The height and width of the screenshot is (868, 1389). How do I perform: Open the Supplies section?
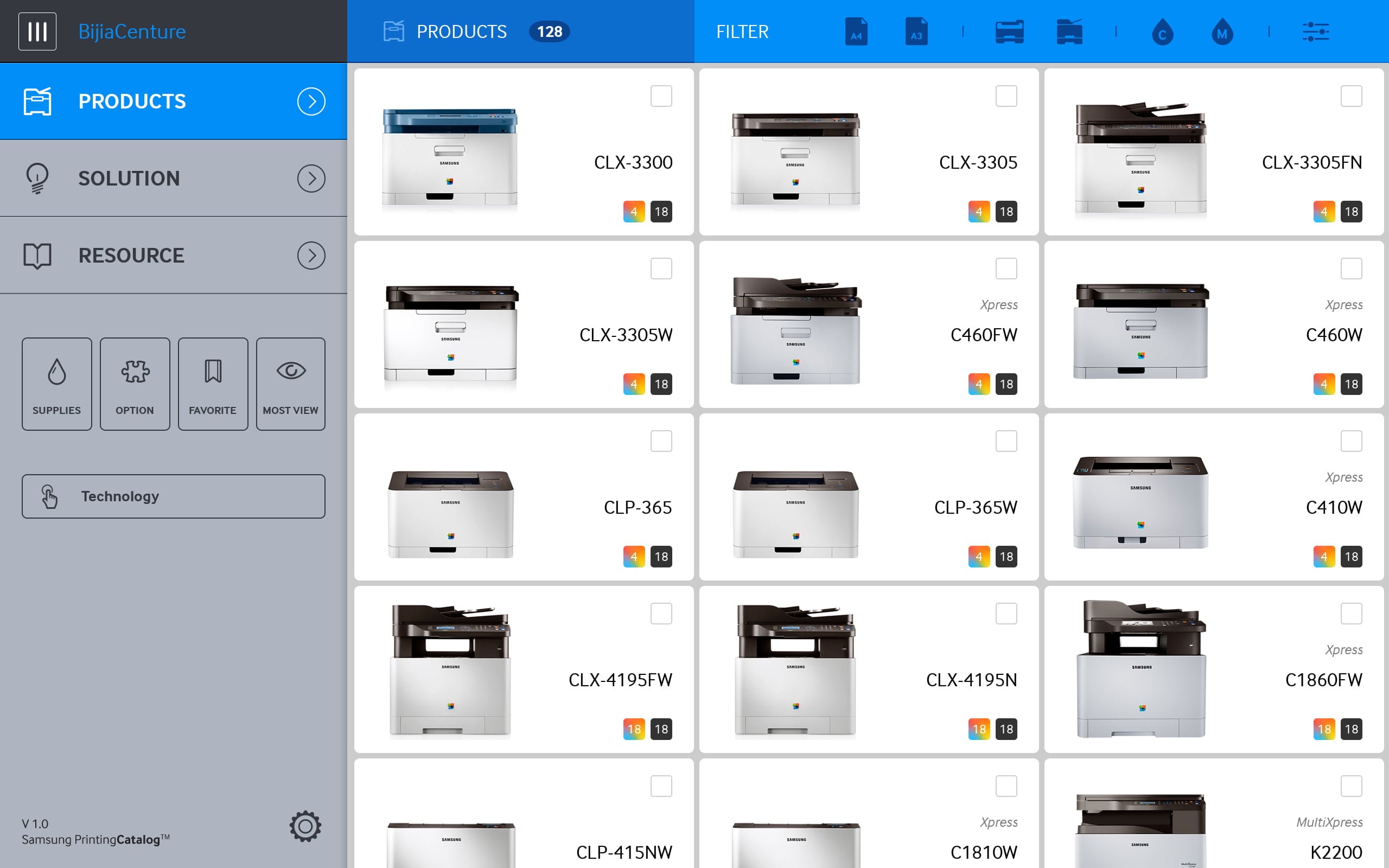57,384
